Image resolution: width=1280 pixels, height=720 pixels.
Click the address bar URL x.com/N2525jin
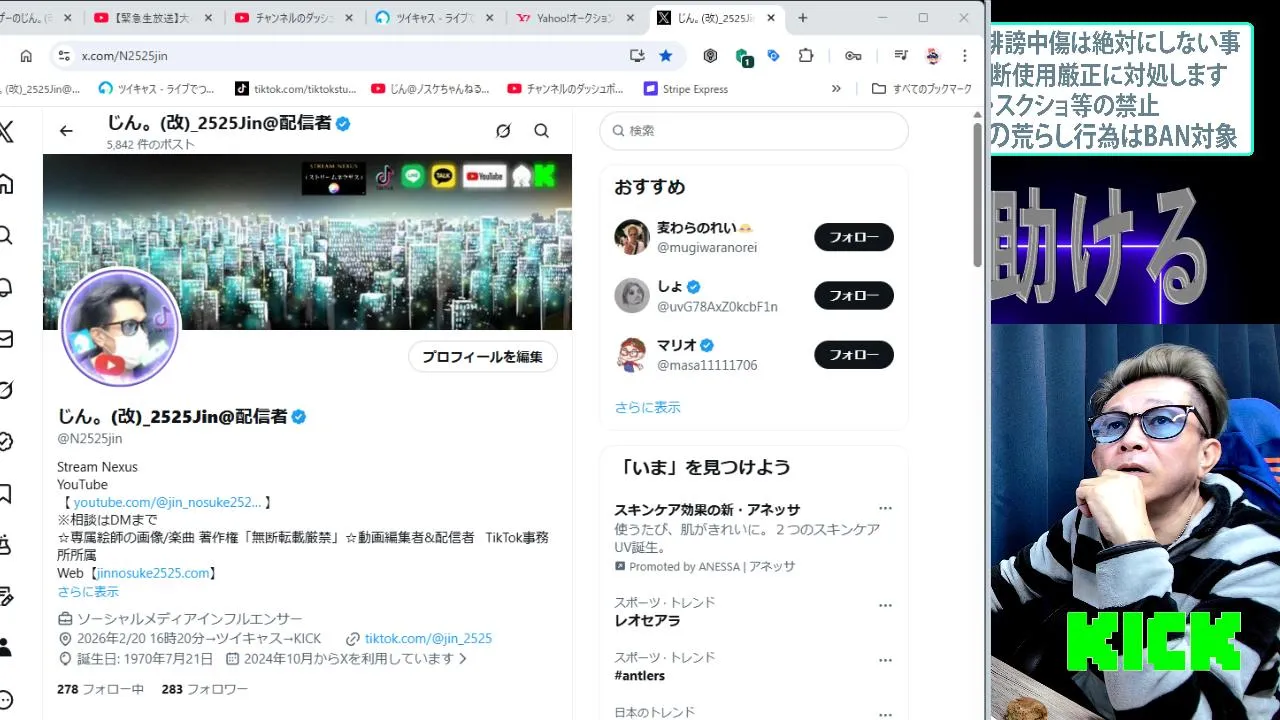pyautogui.click(x=124, y=56)
